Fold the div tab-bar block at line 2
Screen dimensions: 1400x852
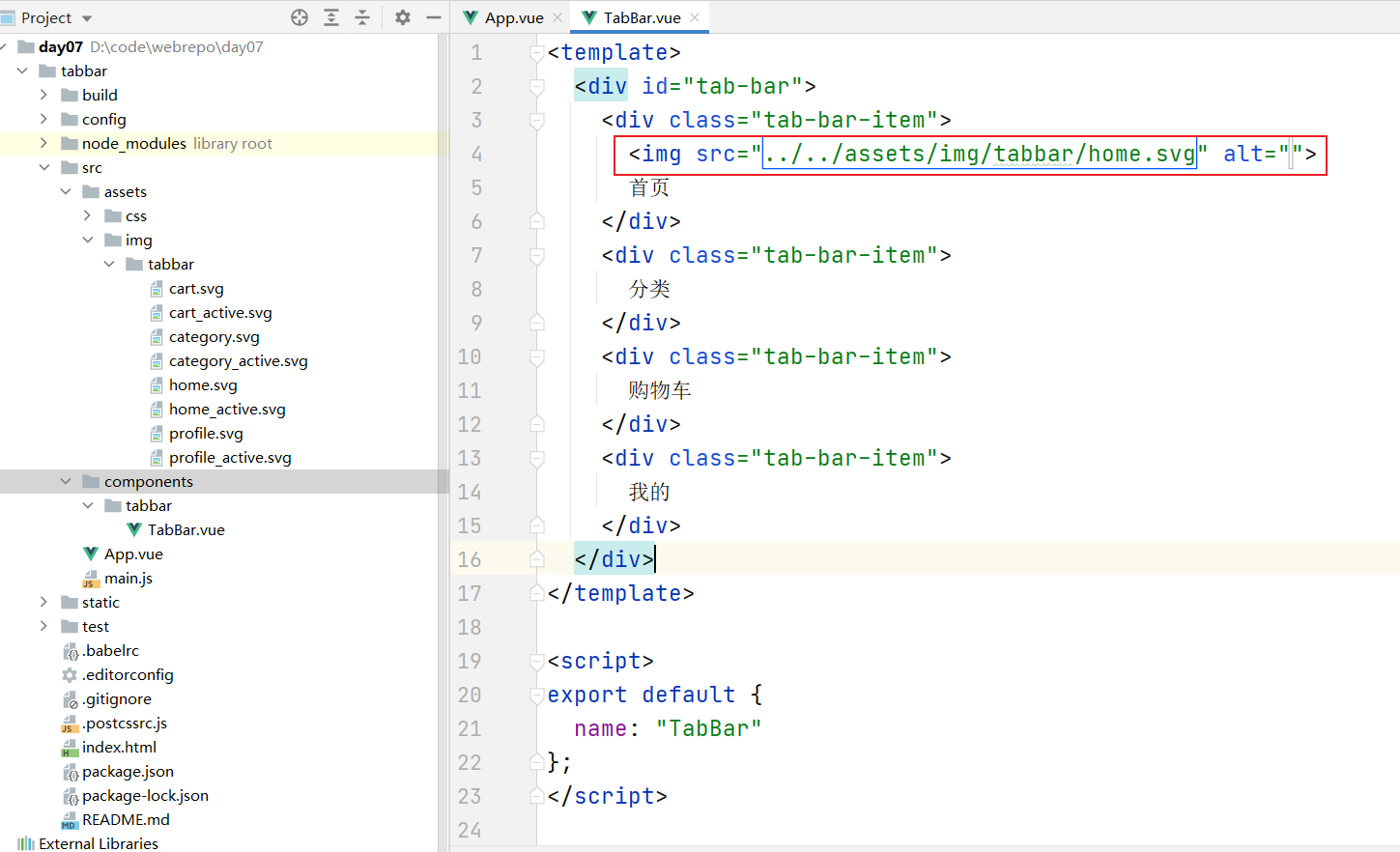coord(537,87)
